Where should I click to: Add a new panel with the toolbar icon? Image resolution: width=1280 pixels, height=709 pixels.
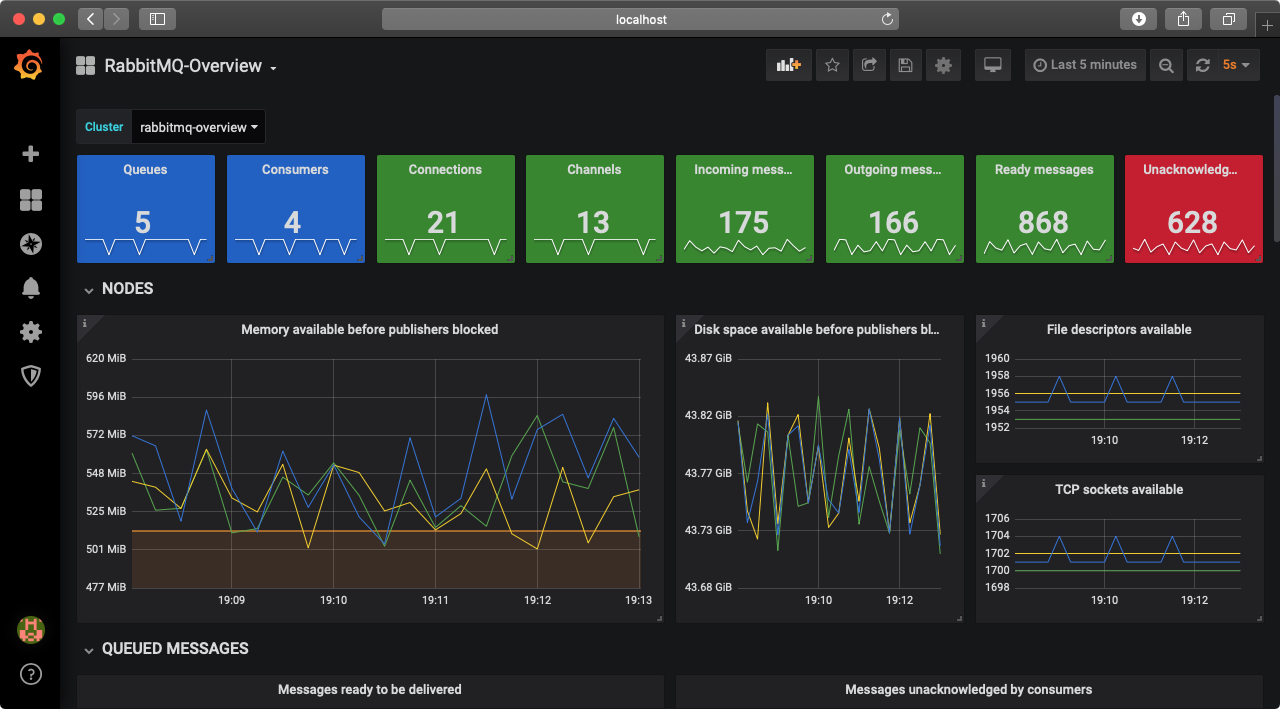(x=788, y=64)
